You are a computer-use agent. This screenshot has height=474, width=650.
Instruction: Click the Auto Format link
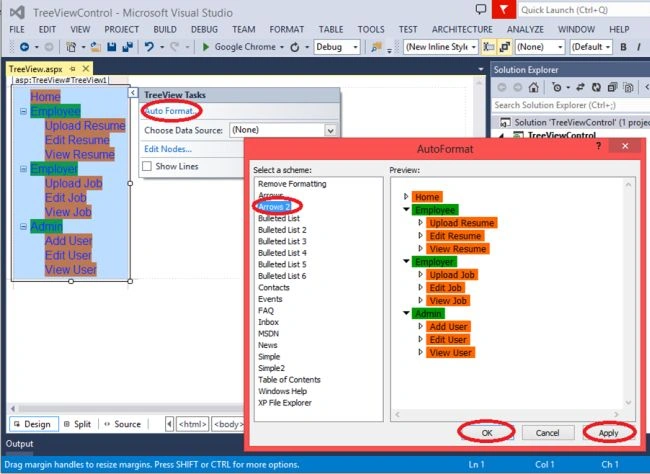pos(170,111)
